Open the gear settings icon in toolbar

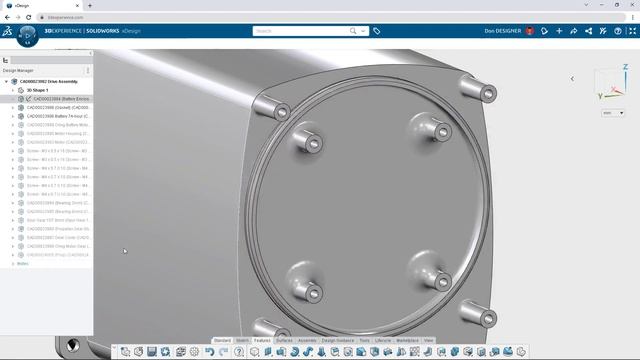[x=194, y=351]
